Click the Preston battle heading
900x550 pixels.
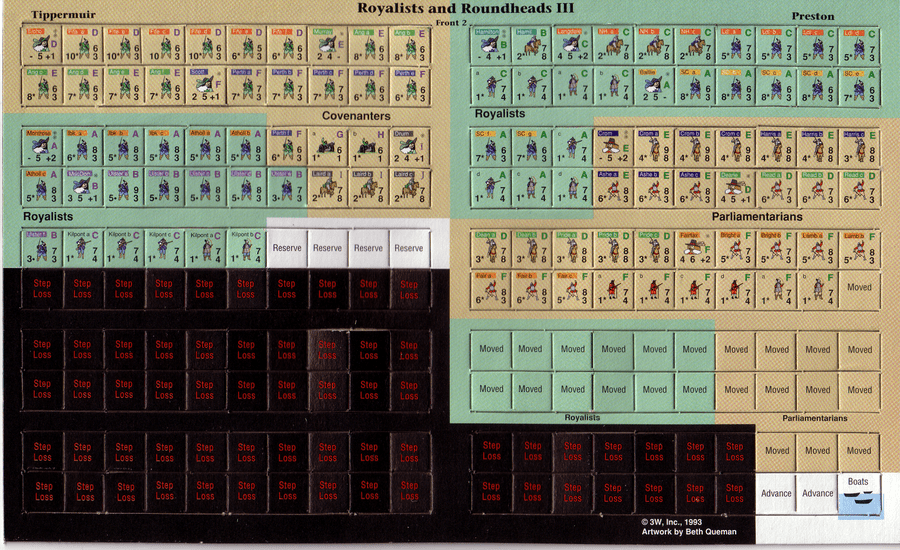click(x=813, y=16)
